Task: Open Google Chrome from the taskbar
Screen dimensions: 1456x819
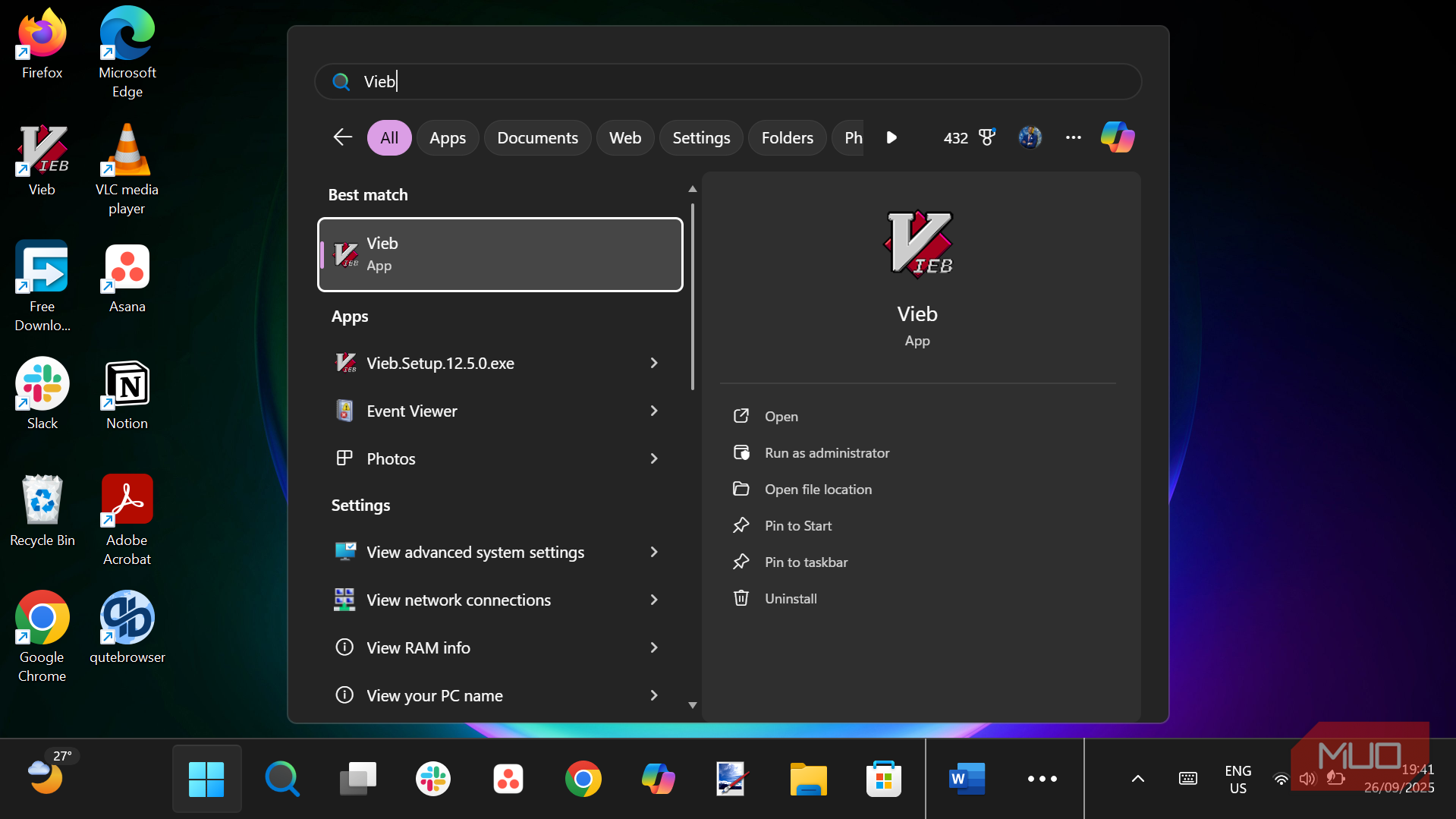Action: click(x=583, y=779)
